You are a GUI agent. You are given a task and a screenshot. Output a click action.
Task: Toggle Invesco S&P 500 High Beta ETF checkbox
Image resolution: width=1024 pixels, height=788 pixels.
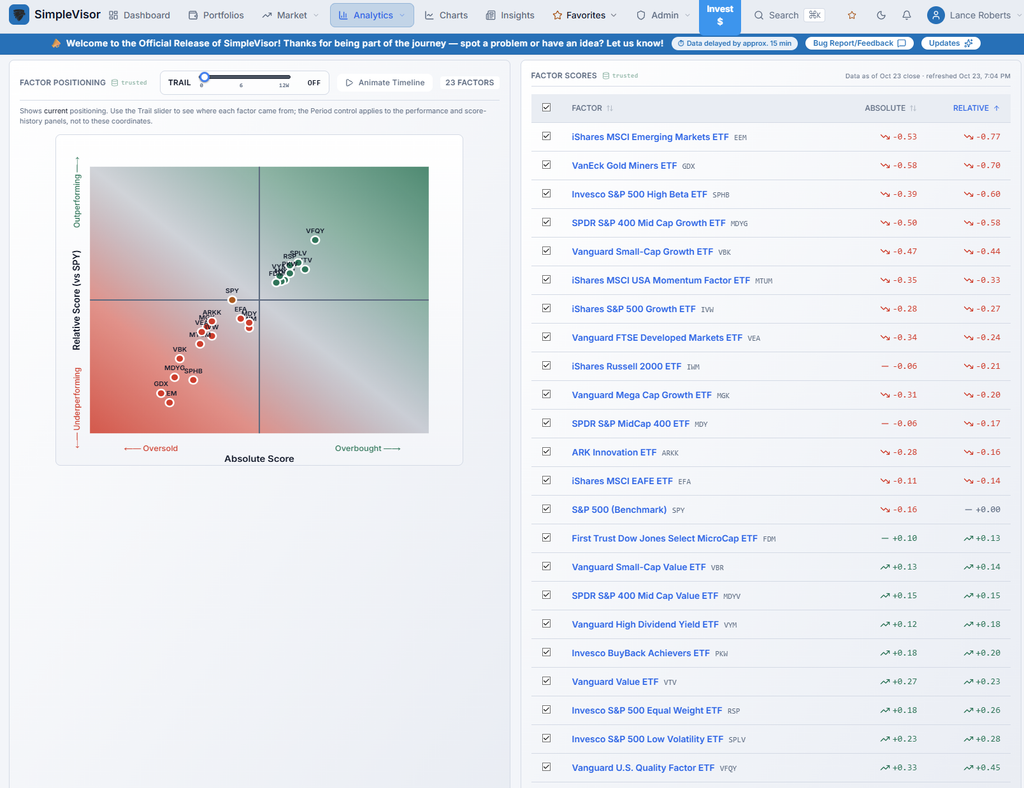[x=547, y=194]
